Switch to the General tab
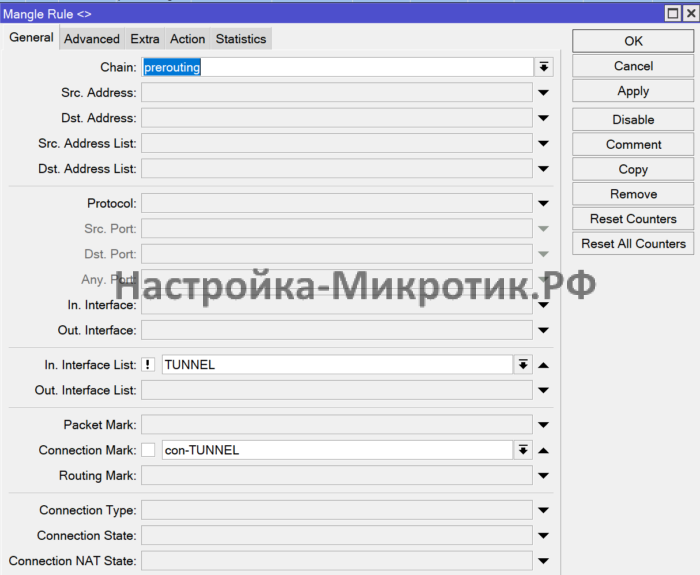700x575 pixels. pos(31,38)
